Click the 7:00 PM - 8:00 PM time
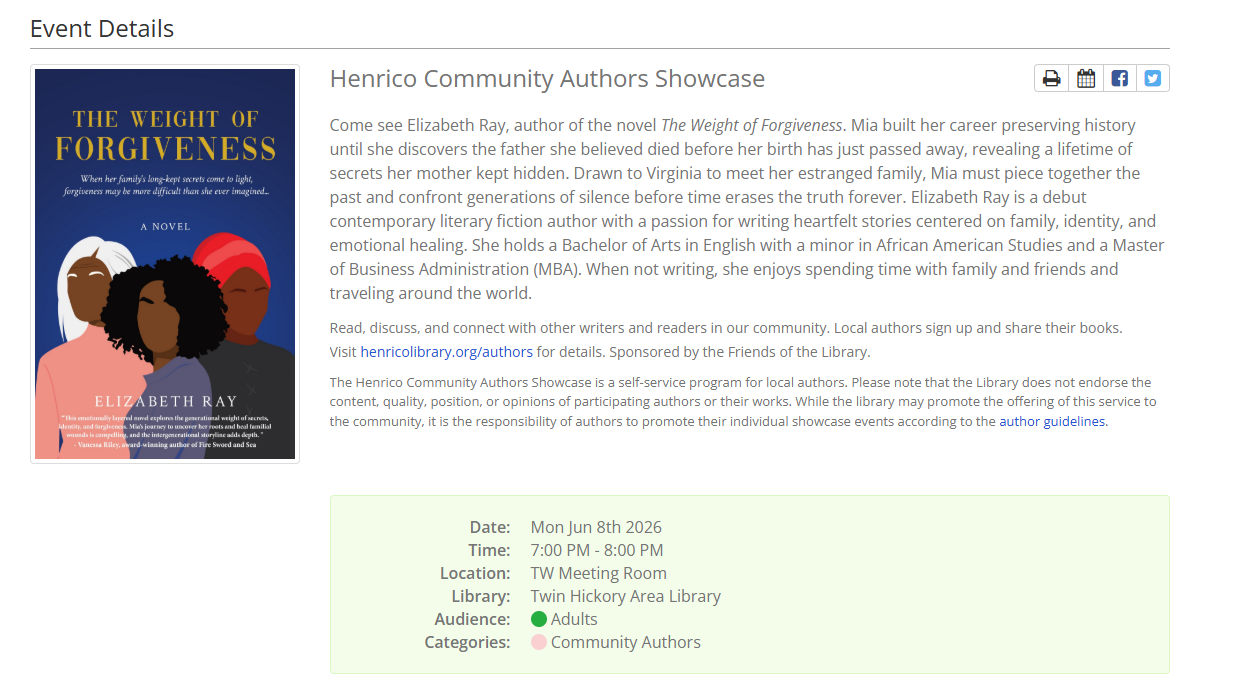The image size is (1252, 687). tap(596, 550)
